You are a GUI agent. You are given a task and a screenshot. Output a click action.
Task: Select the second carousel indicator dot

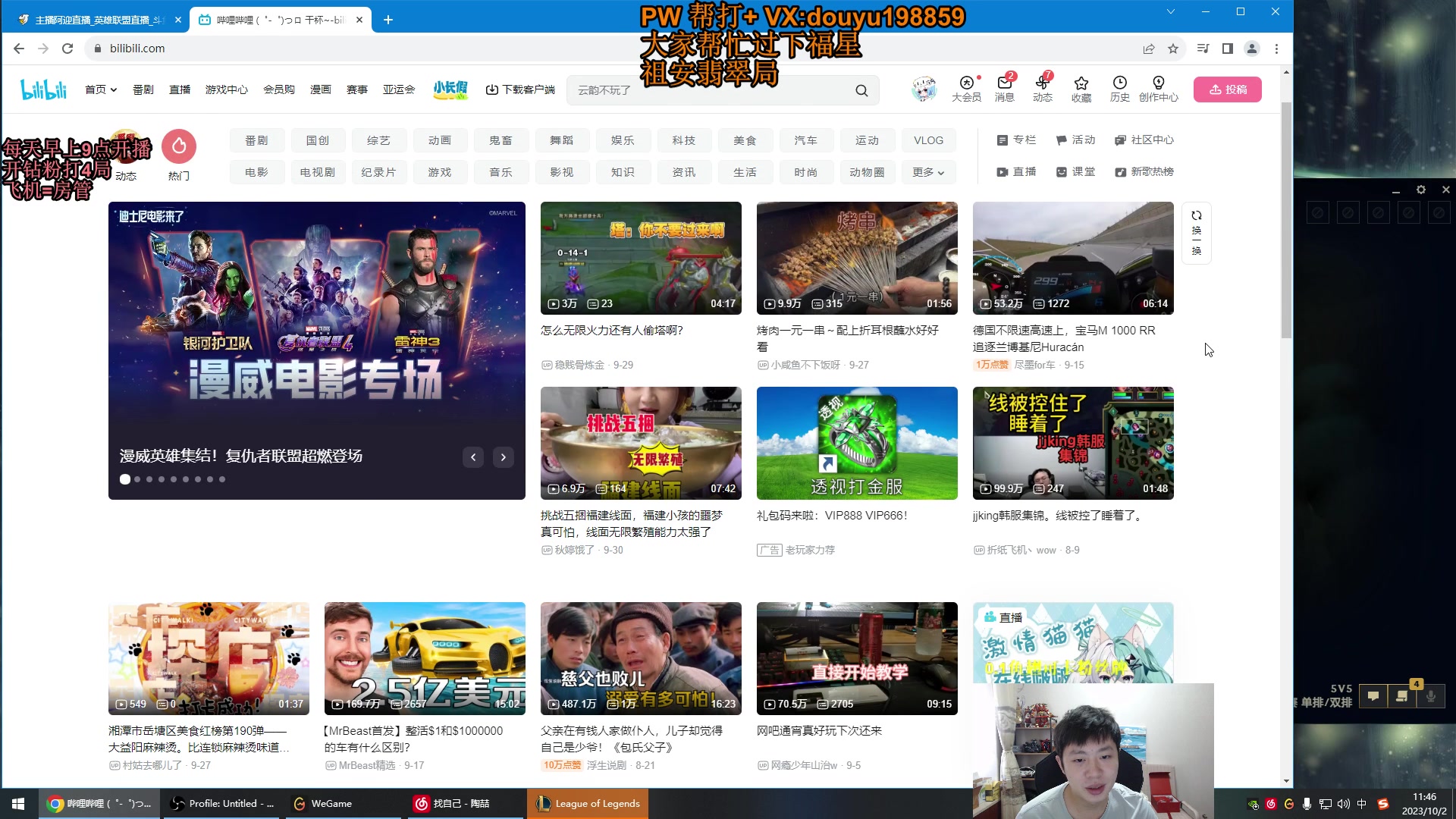[x=137, y=479]
